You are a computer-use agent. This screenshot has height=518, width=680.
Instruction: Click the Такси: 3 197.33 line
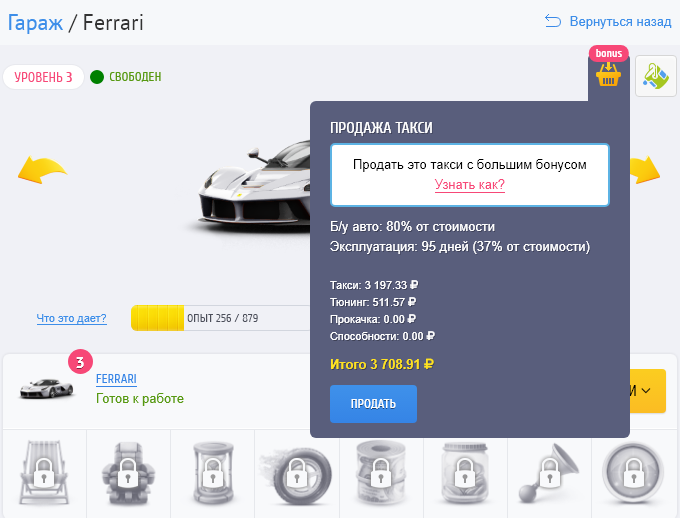tap(374, 285)
